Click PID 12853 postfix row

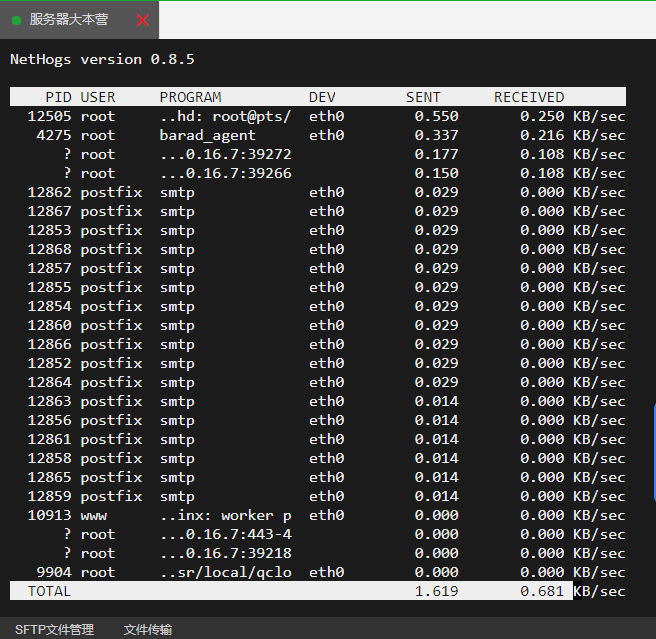(318, 230)
